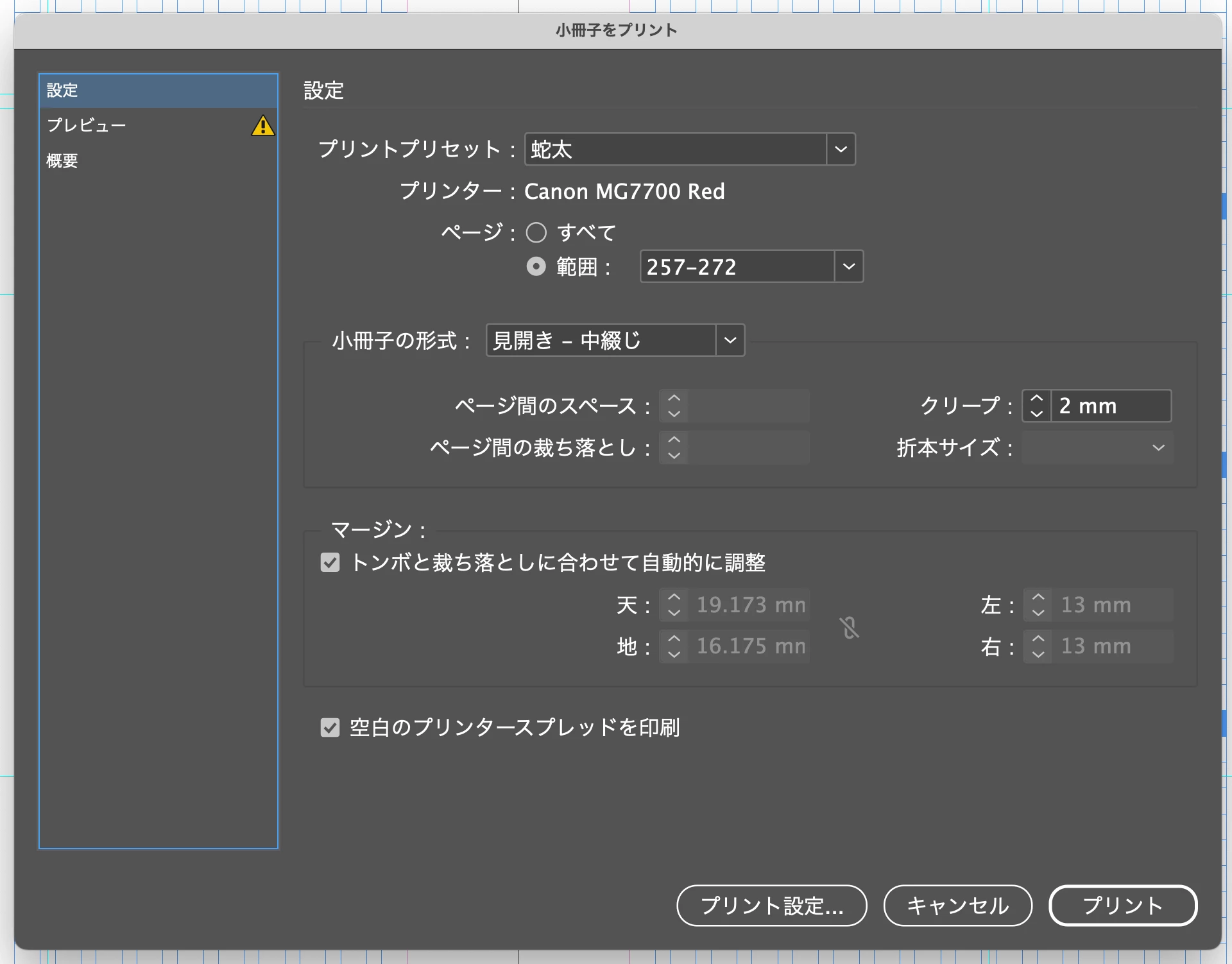Screen dimensions: 1232x964
Task: Click the 天 margin stepper arrows
Action: [x=674, y=605]
